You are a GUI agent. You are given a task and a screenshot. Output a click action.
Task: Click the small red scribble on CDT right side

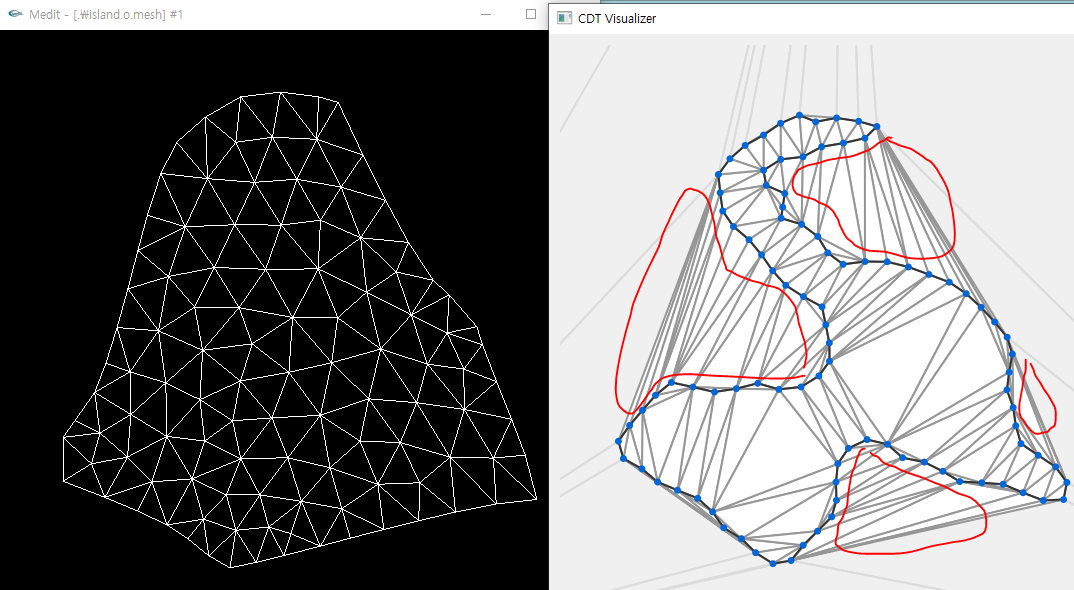(x=1042, y=400)
